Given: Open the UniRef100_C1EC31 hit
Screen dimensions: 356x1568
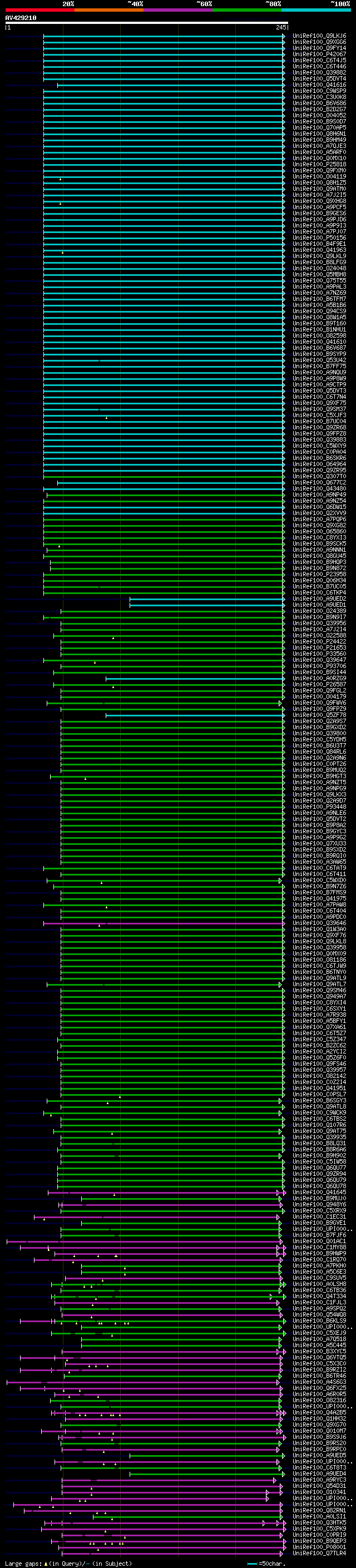Looking at the screenshot, I should click(x=319, y=1217).
